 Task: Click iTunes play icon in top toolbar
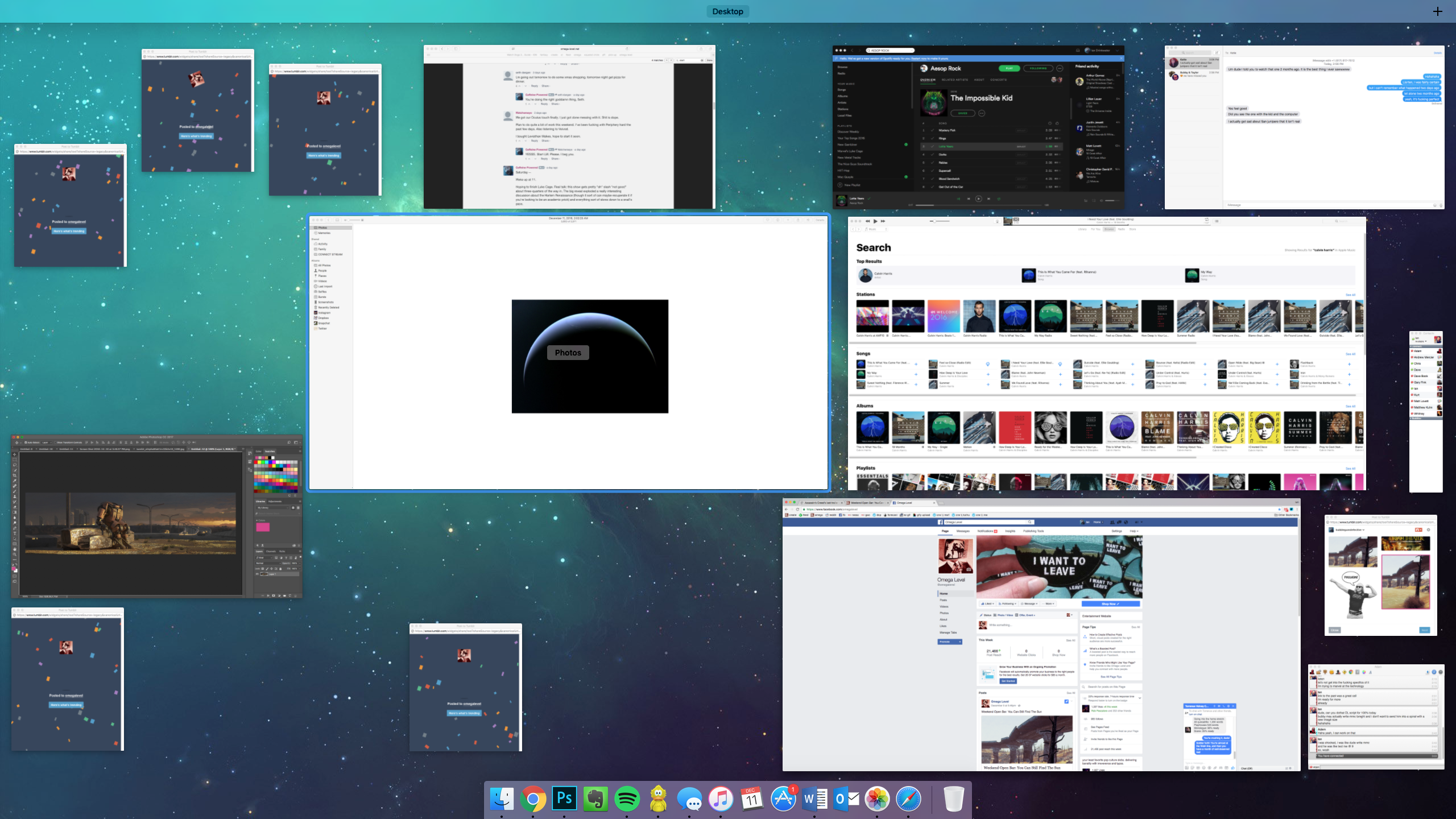[x=875, y=221]
